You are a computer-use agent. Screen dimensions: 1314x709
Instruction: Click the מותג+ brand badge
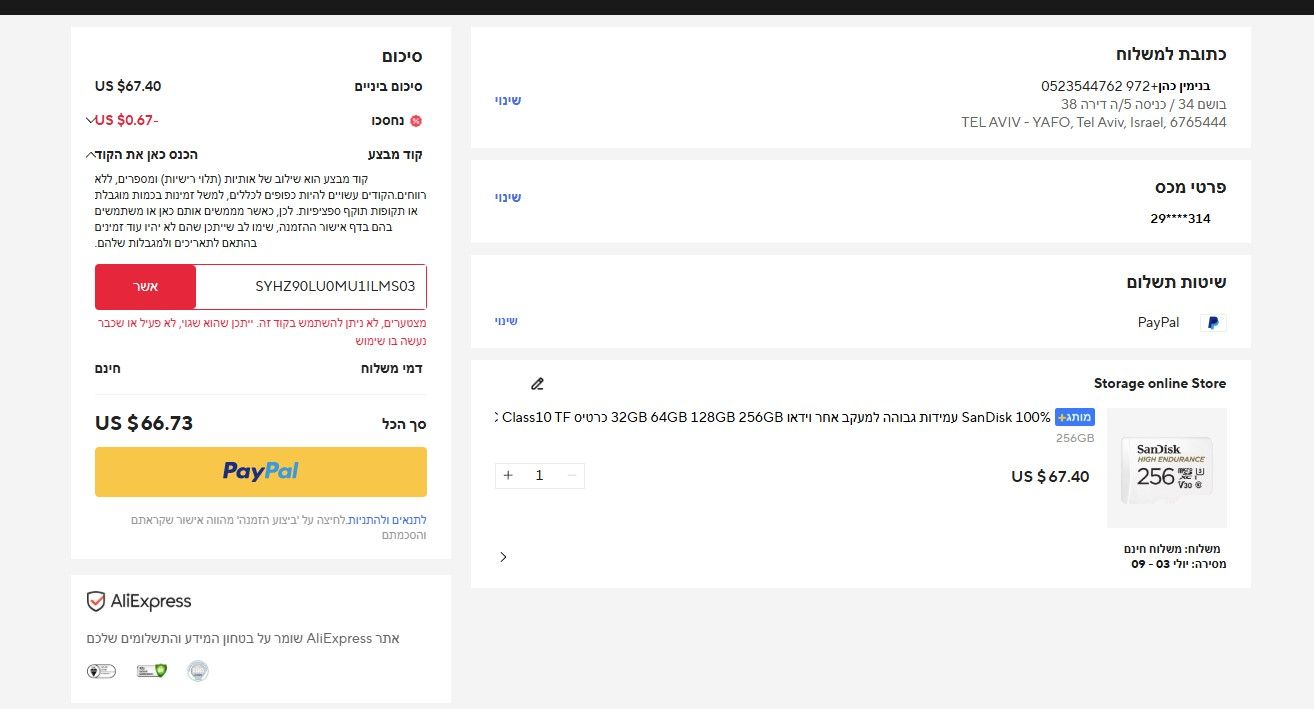pyautogui.click(x=1075, y=417)
